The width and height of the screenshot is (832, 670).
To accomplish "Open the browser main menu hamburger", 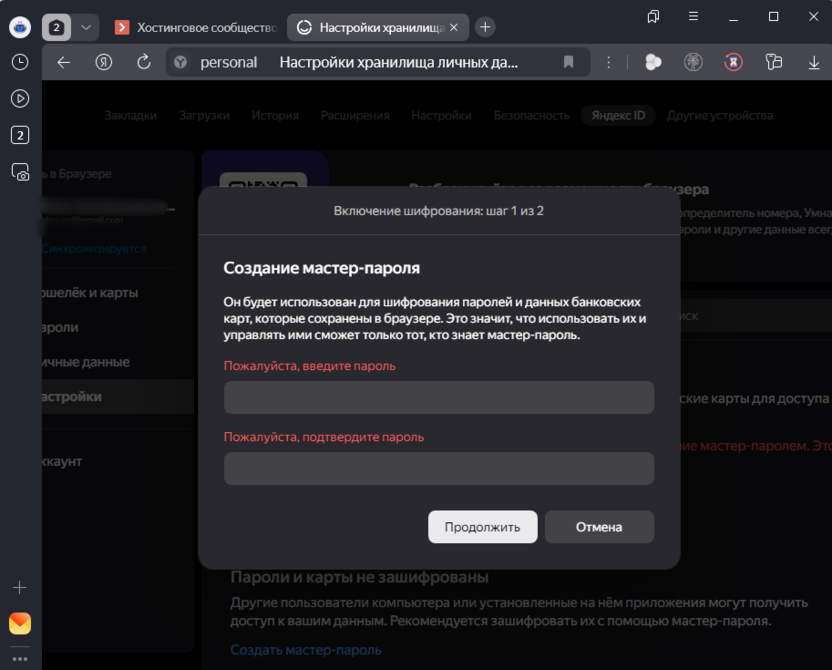I will (x=693, y=16).
